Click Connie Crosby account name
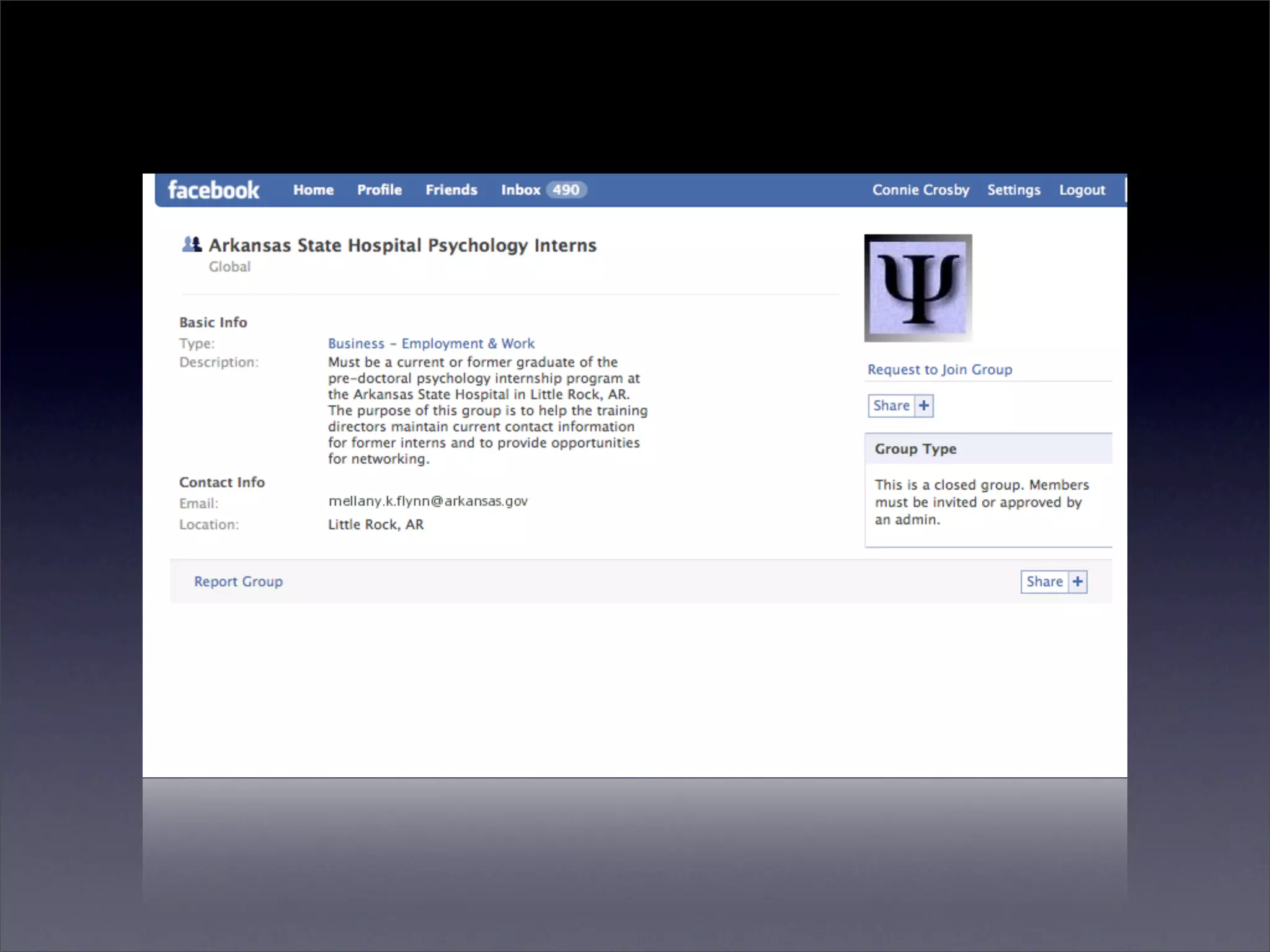Screen dimensions: 1270x952 coord(920,190)
